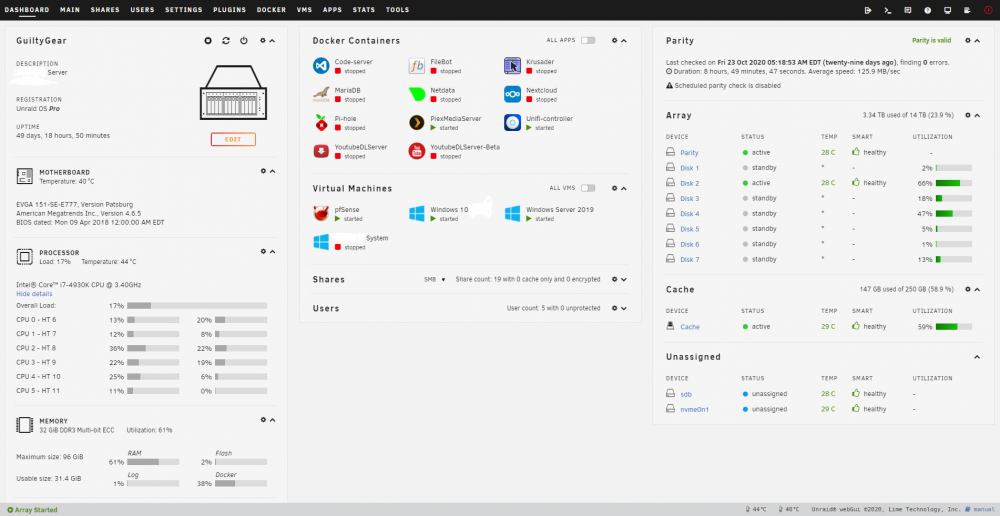This screenshot has height=516, width=1000.
Task: Navigate to the Docker tab
Action: 271,10
